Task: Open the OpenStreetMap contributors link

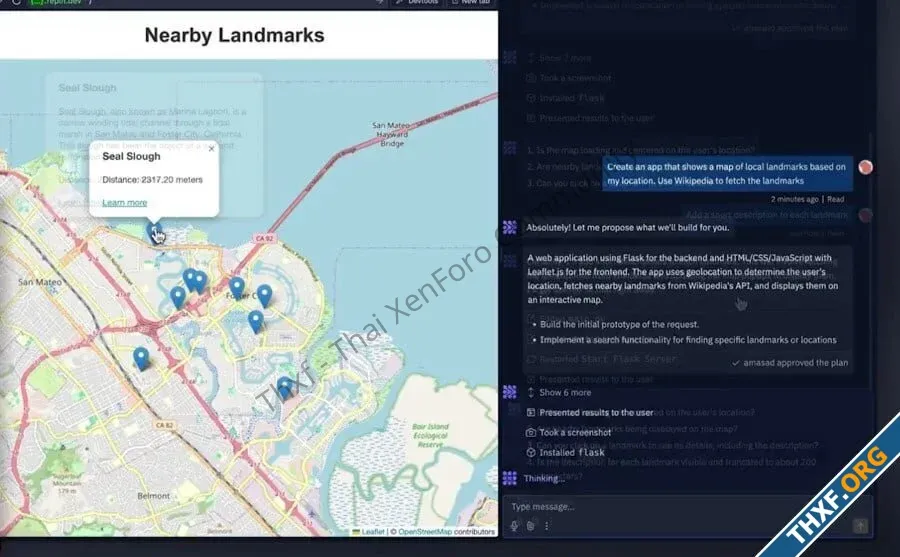Action: [446, 532]
